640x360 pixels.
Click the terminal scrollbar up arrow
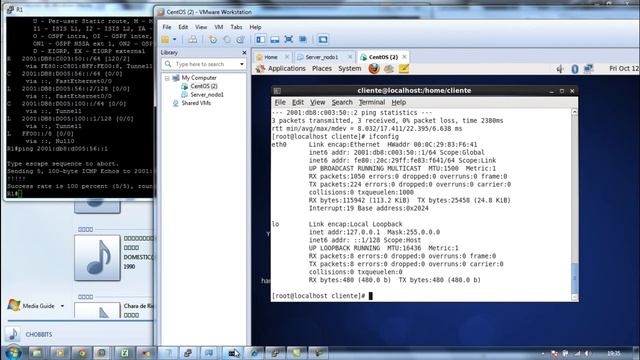tap(574, 112)
